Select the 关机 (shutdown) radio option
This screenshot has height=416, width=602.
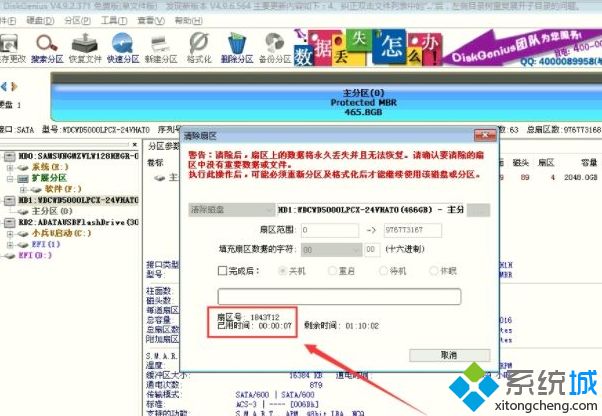coord(282,271)
